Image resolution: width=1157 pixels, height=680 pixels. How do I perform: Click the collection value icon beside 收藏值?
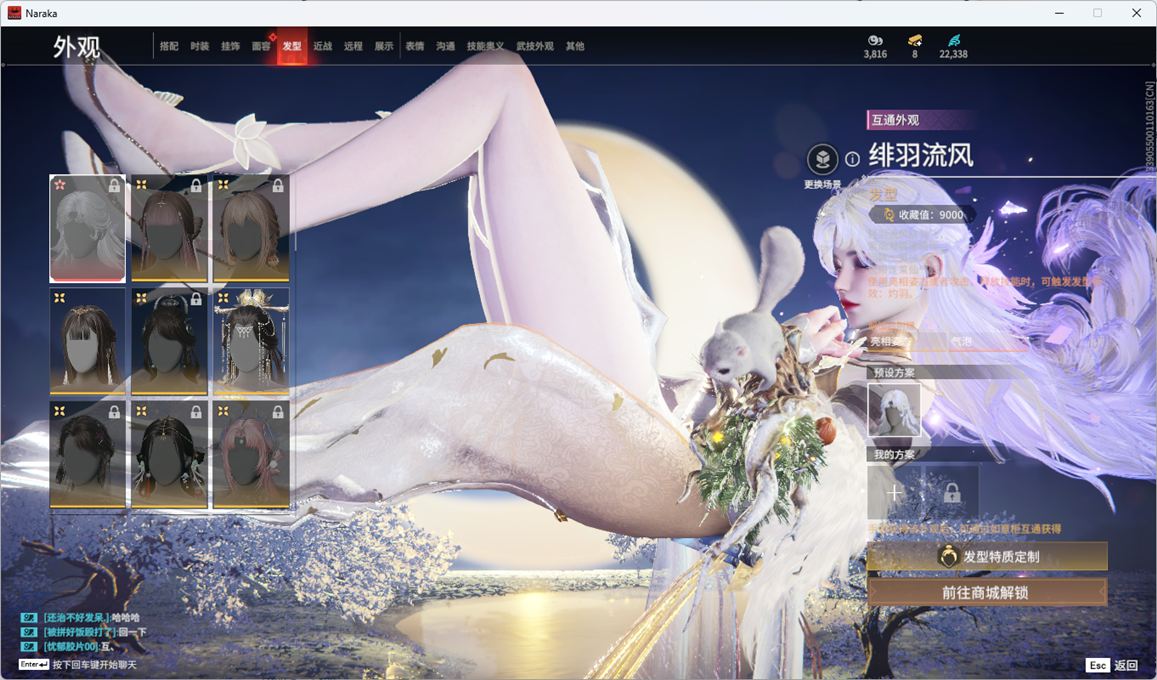(x=888, y=215)
